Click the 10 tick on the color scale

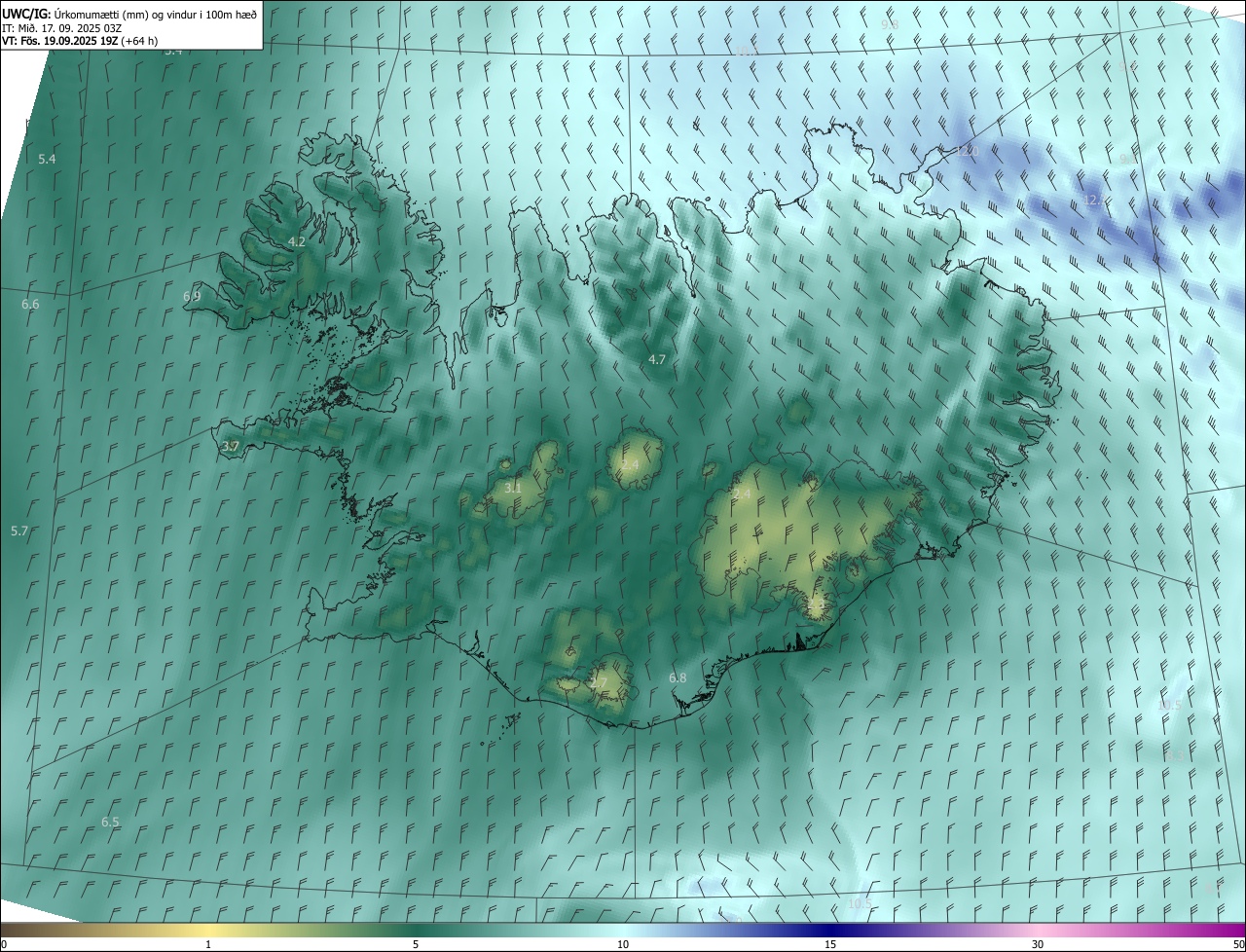[x=623, y=944]
